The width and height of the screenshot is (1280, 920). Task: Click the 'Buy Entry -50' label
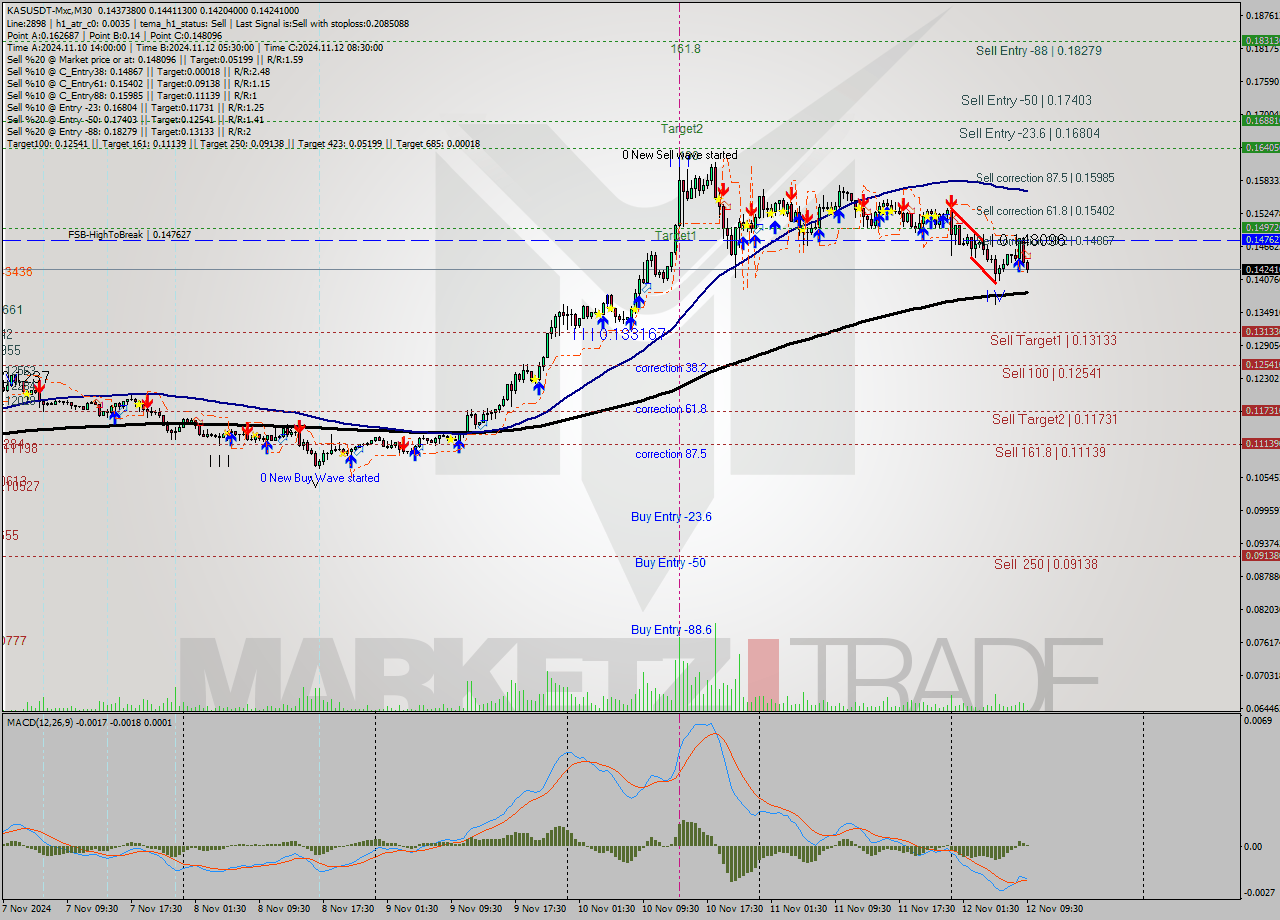tap(670, 562)
